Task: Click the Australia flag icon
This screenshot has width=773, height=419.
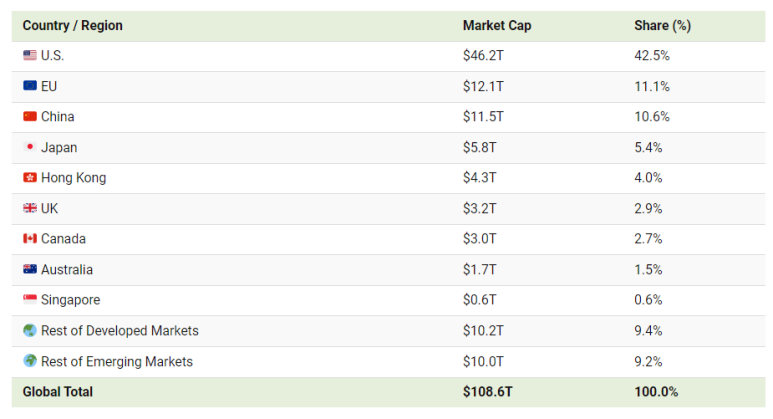Action: point(30,269)
